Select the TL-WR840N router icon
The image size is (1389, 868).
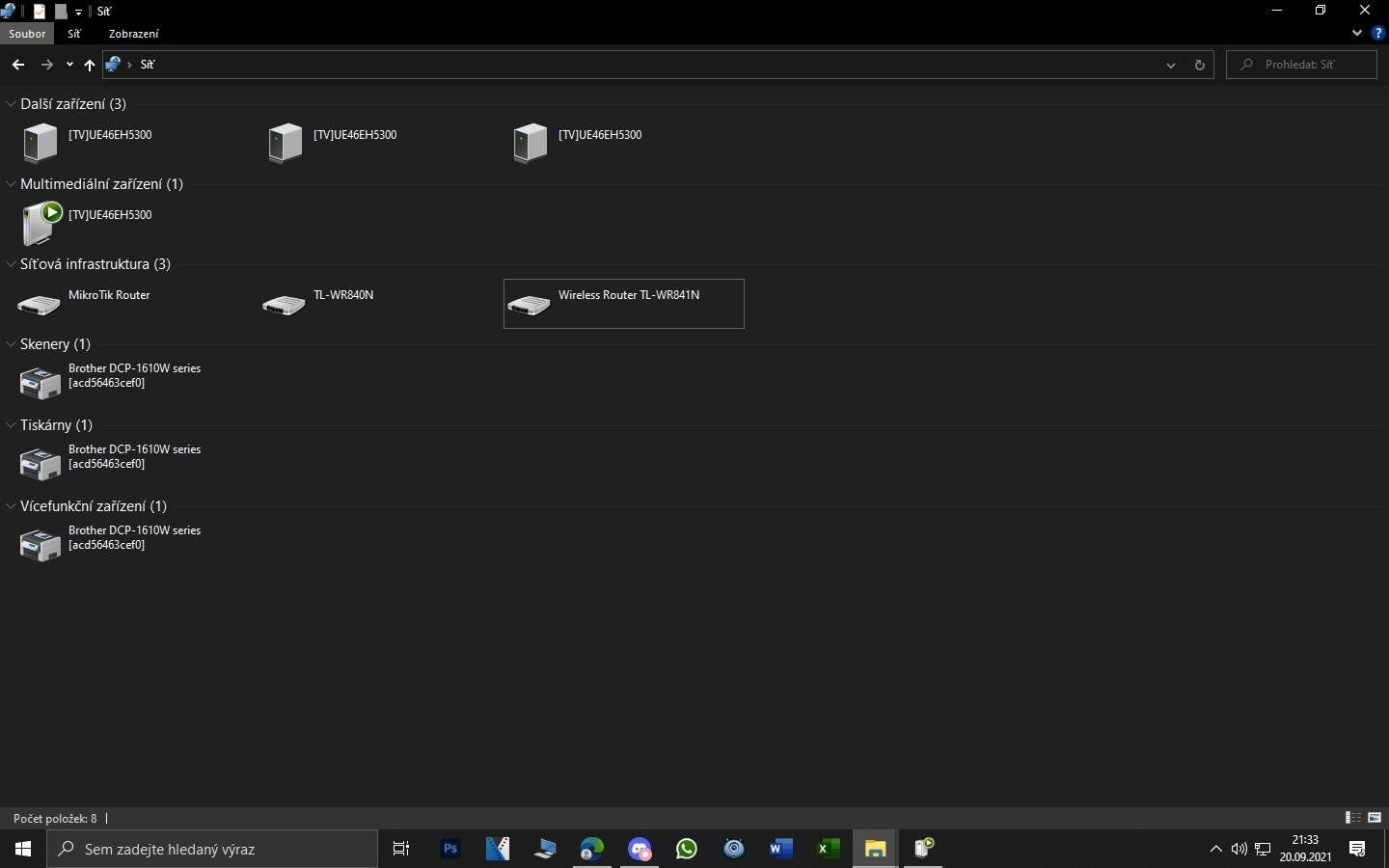click(x=285, y=305)
